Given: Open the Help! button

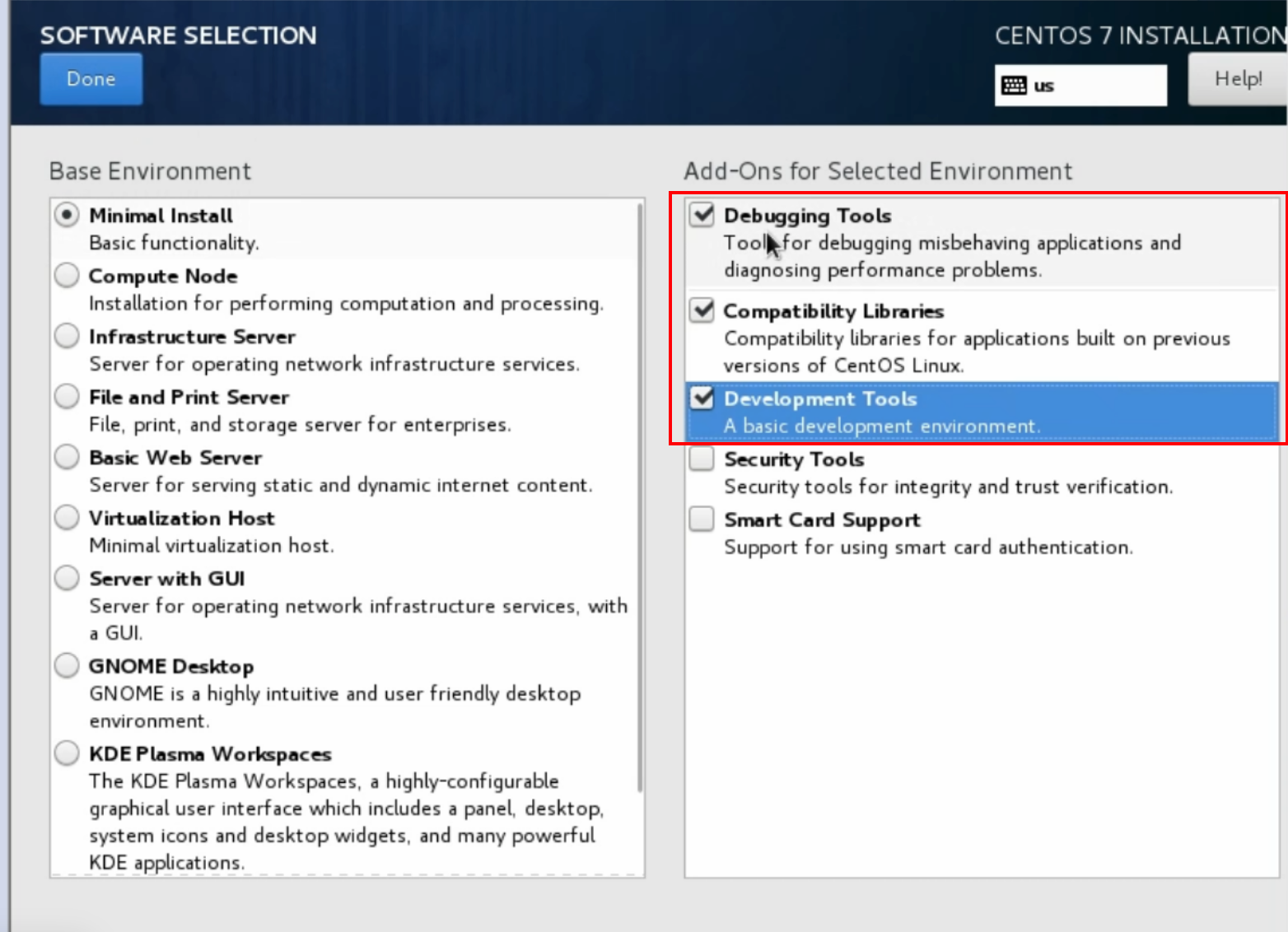Looking at the screenshot, I should [x=1238, y=79].
